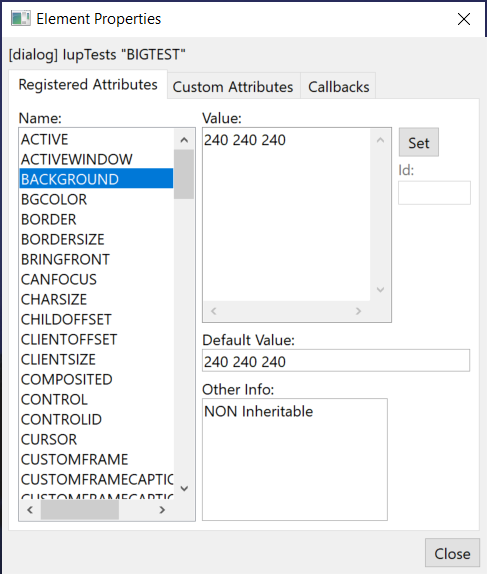Image resolution: width=487 pixels, height=574 pixels.
Task: Click the Set button
Action: click(419, 142)
